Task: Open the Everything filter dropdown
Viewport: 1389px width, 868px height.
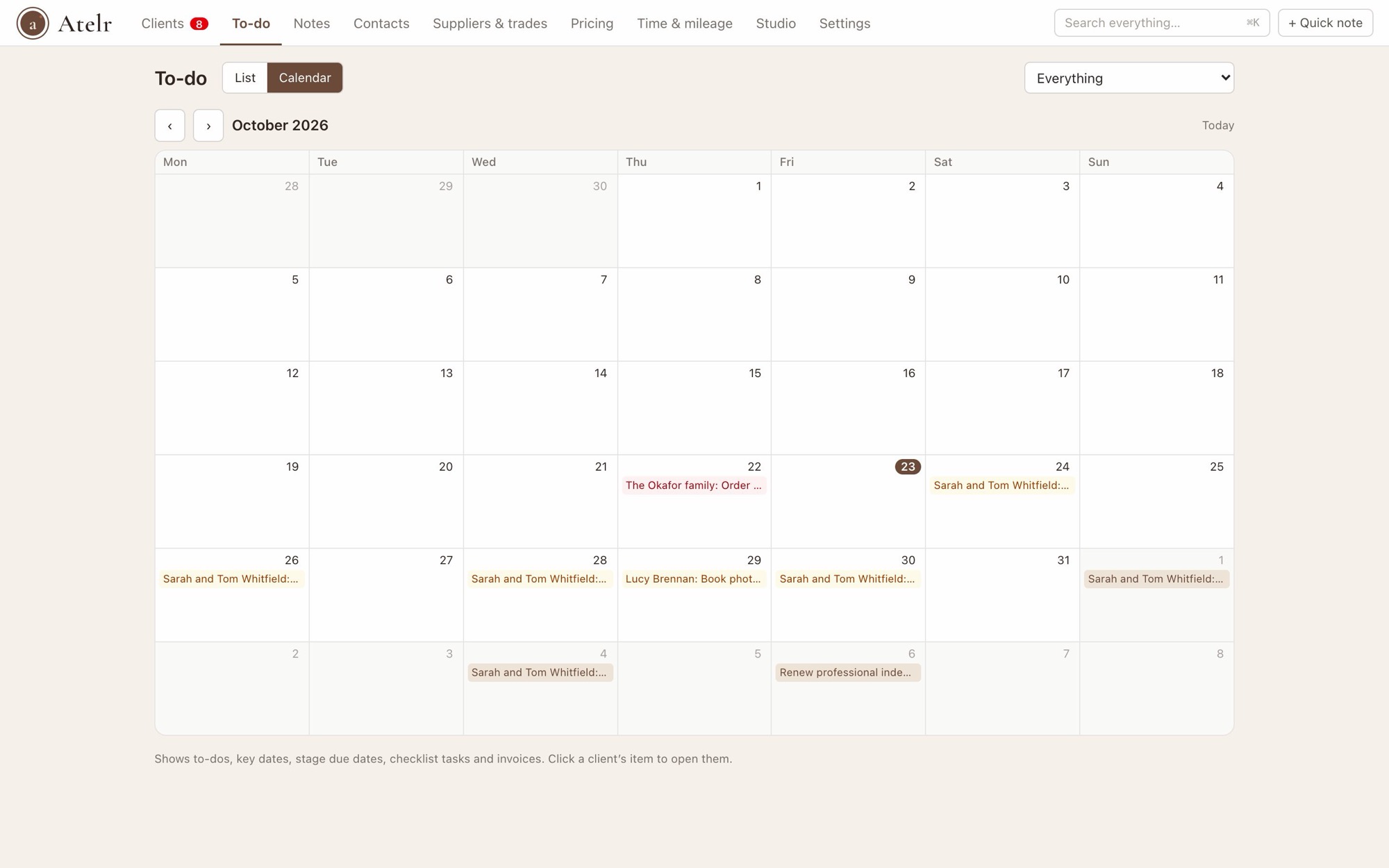Action: click(1129, 78)
